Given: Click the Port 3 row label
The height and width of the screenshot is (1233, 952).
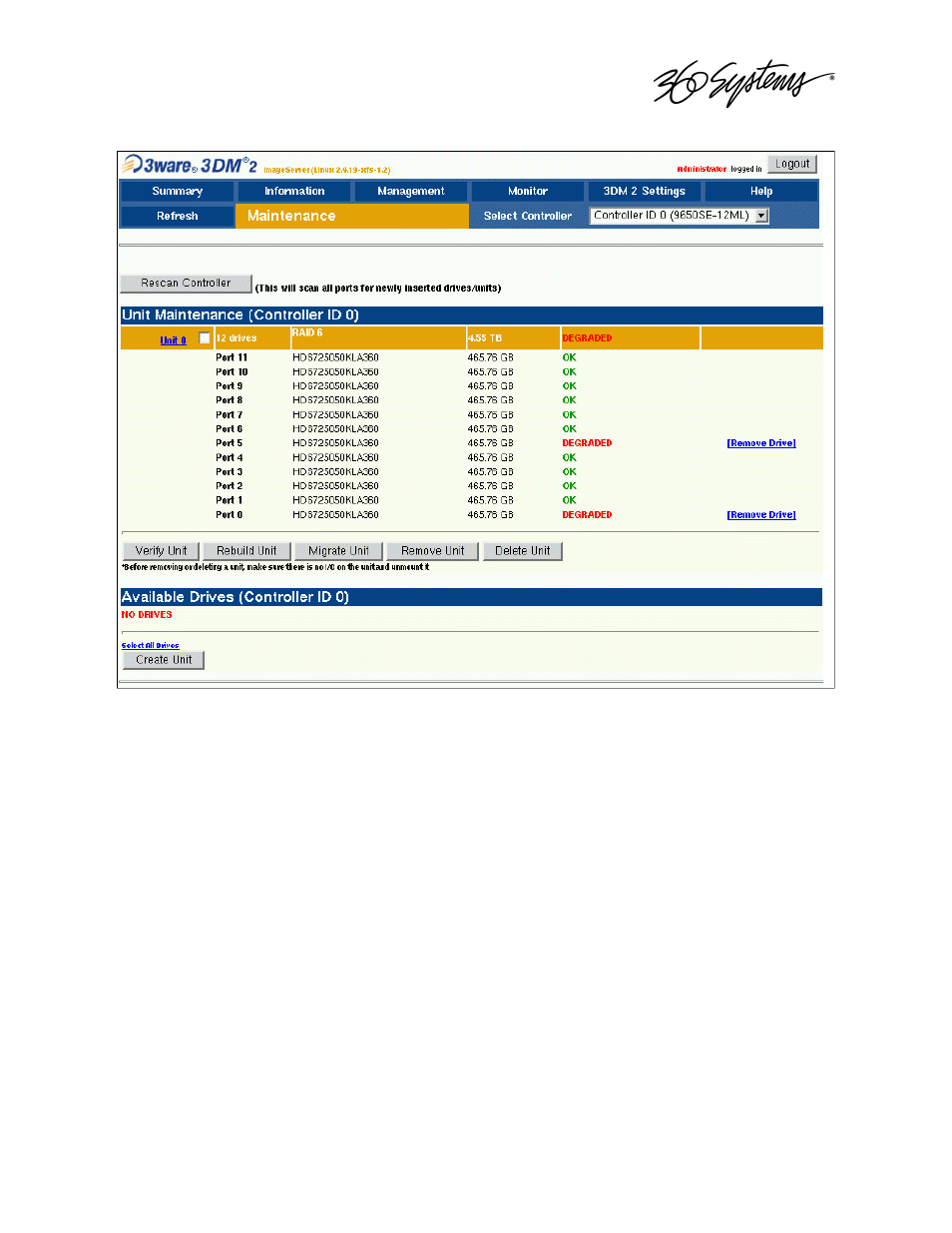Looking at the screenshot, I should tap(230, 472).
